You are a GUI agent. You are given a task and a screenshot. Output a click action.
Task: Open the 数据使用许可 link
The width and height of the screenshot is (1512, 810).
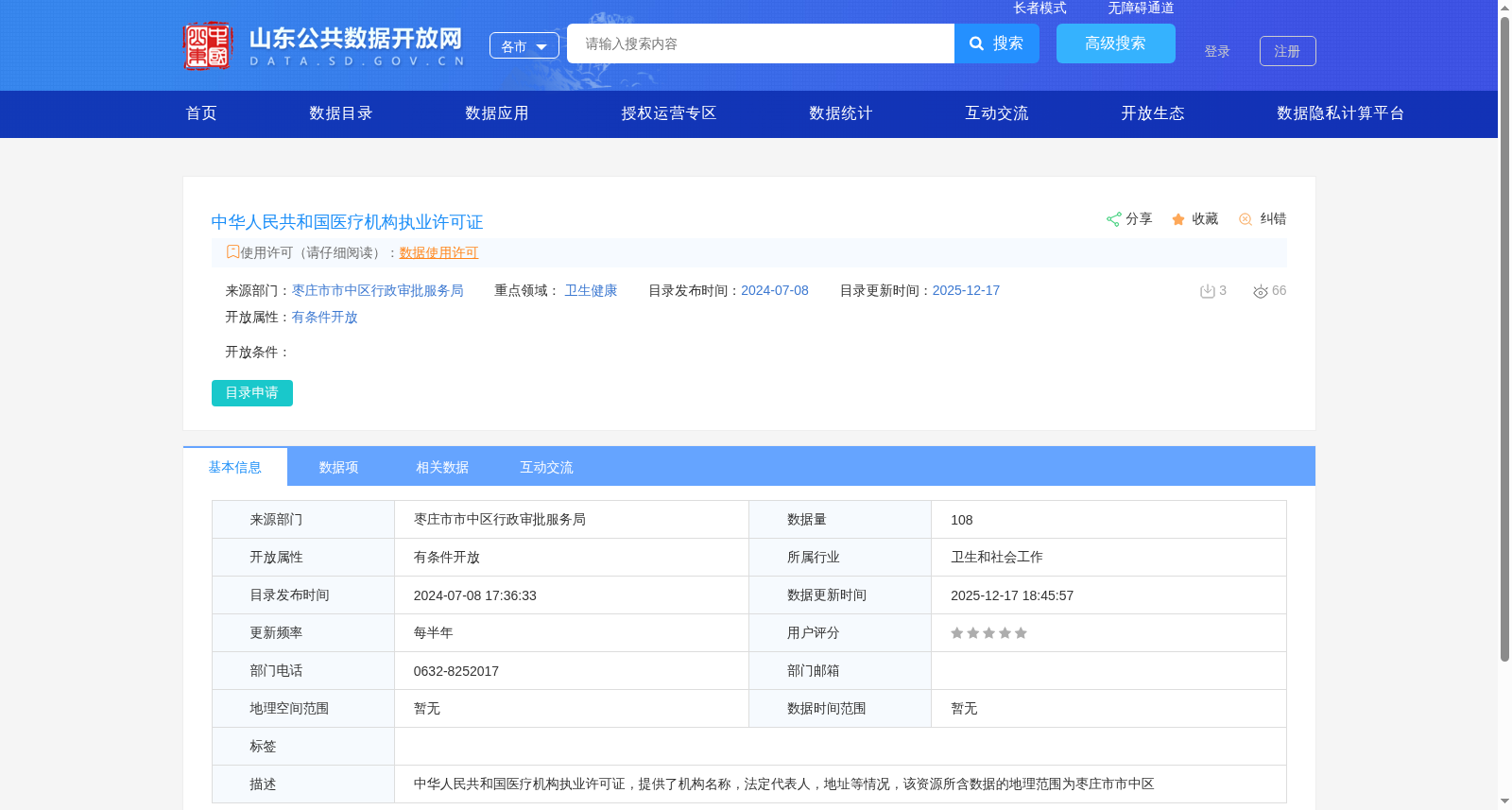click(438, 252)
